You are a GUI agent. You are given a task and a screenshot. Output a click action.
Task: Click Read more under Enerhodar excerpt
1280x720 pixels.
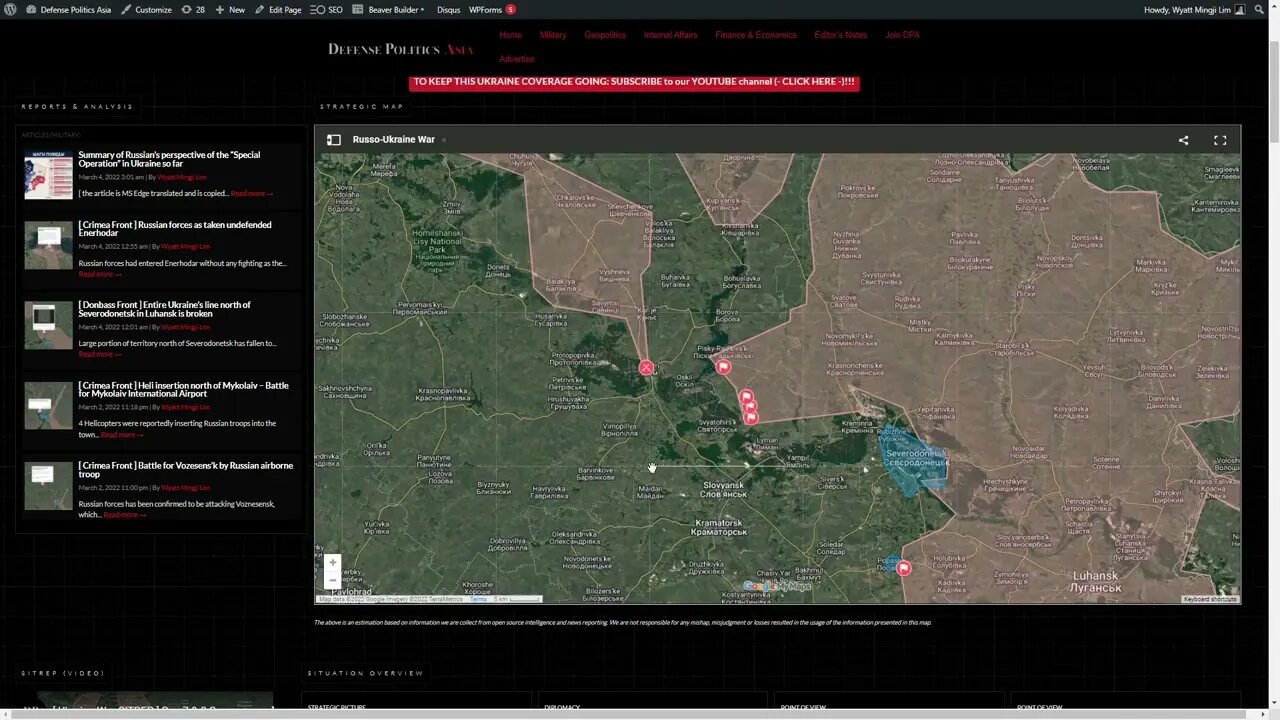point(100,274)
